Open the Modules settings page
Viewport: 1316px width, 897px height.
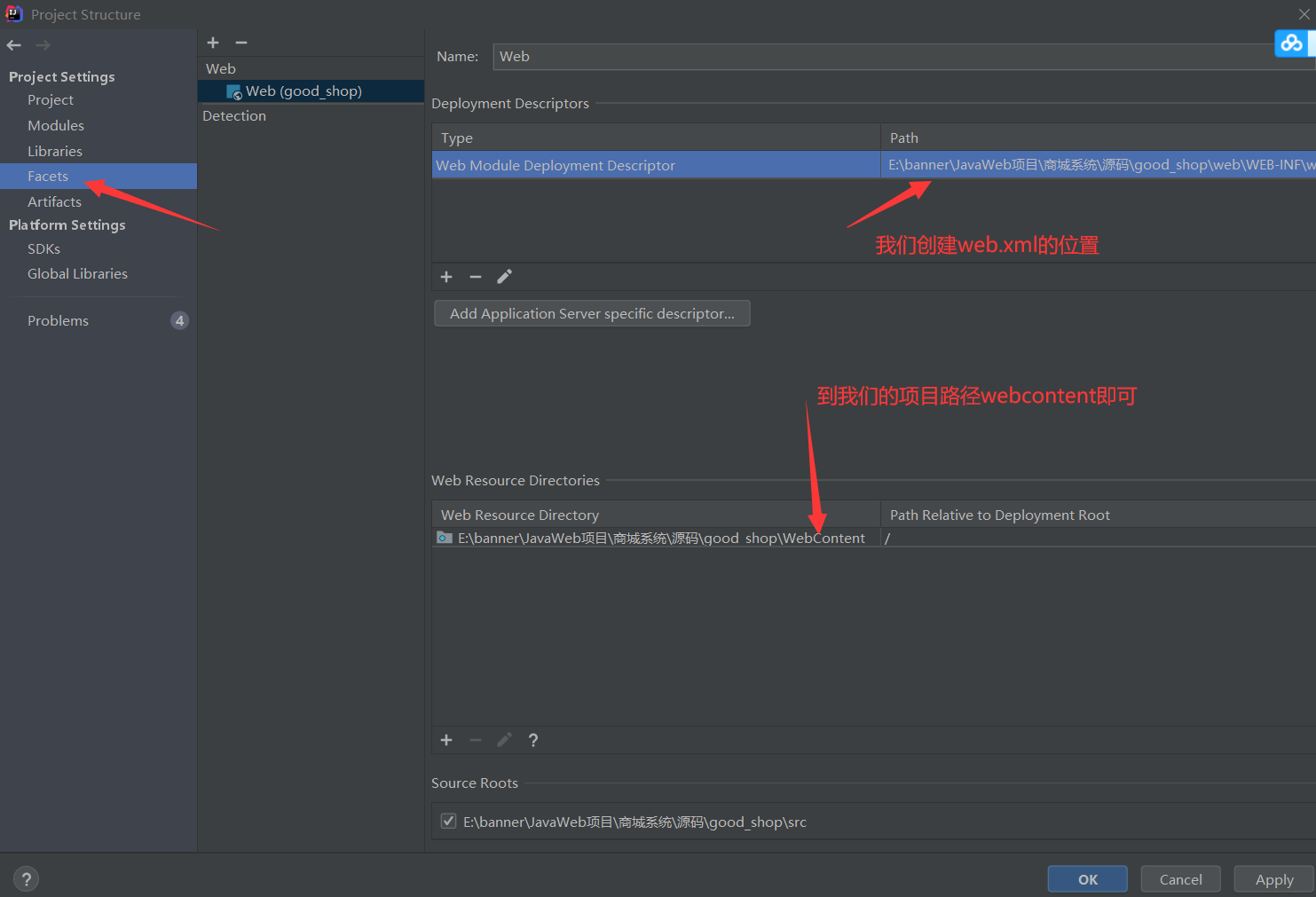(56, 126)
